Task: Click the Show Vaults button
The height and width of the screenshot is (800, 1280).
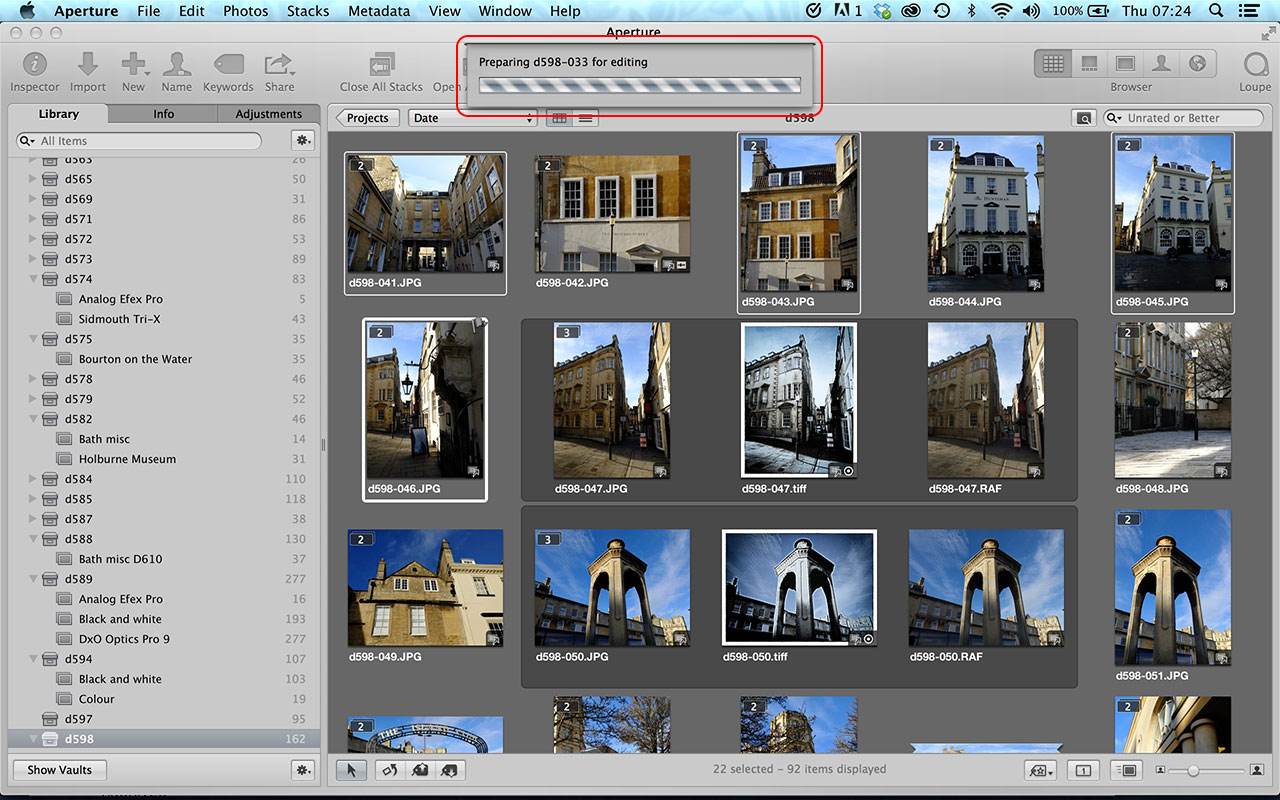Action: click(59, 770)
